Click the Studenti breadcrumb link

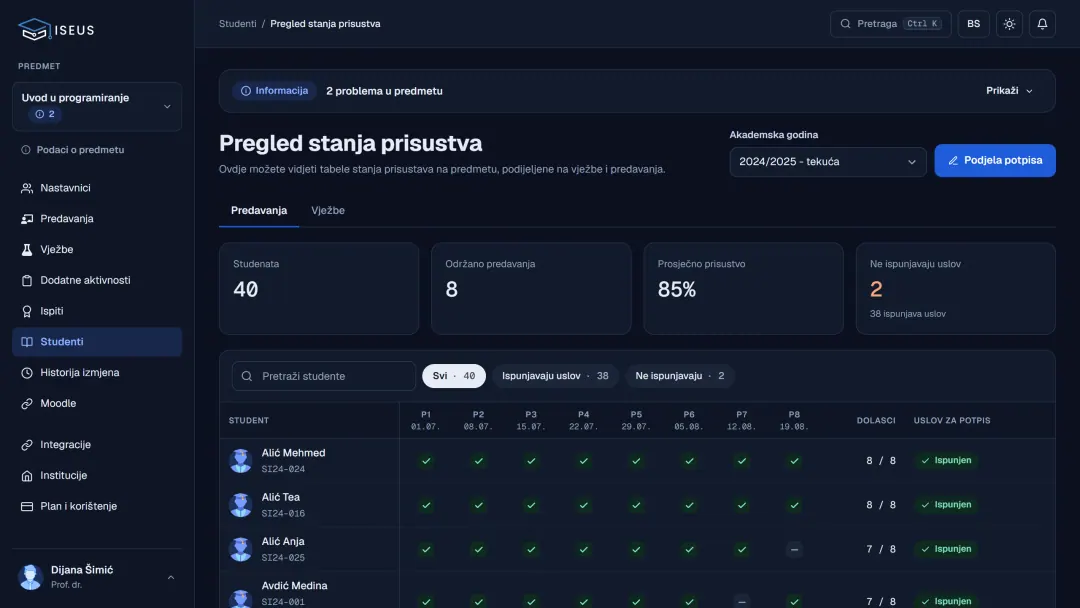tap(238, 23)
